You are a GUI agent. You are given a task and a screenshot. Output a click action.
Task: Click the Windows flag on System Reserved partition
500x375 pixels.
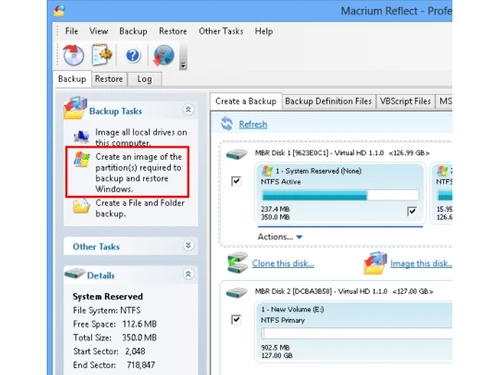tap(267, 171)
